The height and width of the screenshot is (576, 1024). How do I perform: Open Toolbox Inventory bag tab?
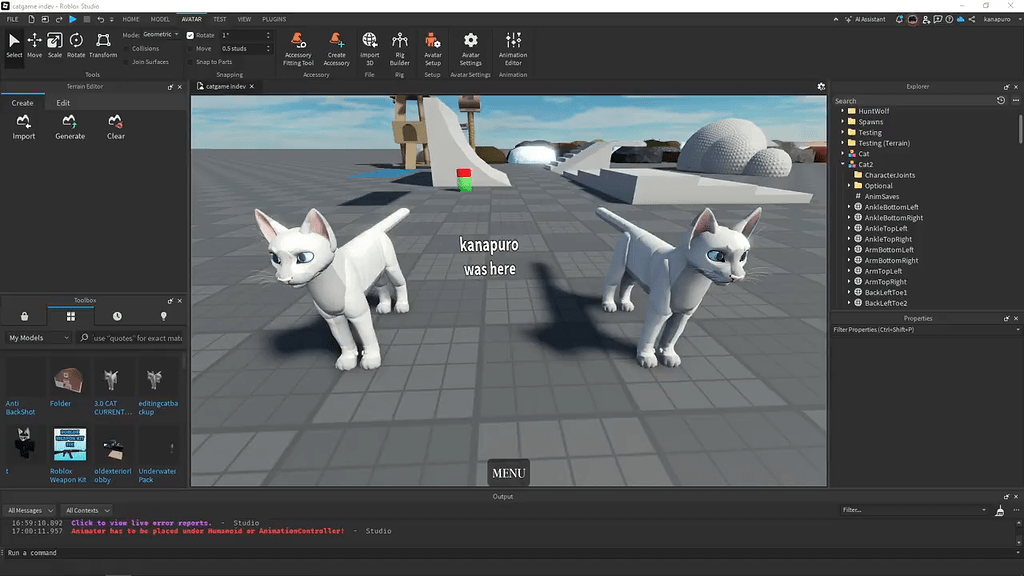24,316
